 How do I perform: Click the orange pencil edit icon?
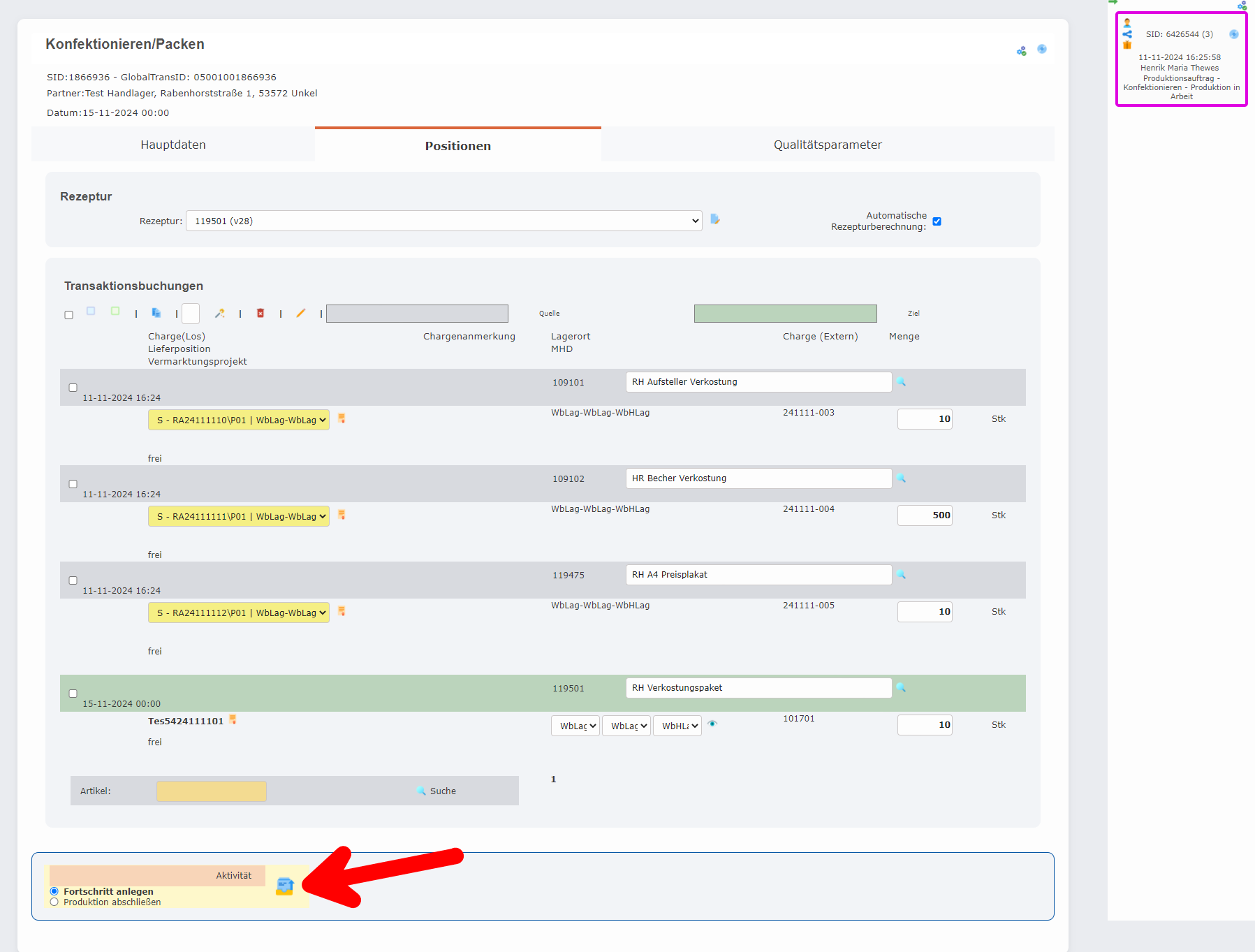(301, 314)
